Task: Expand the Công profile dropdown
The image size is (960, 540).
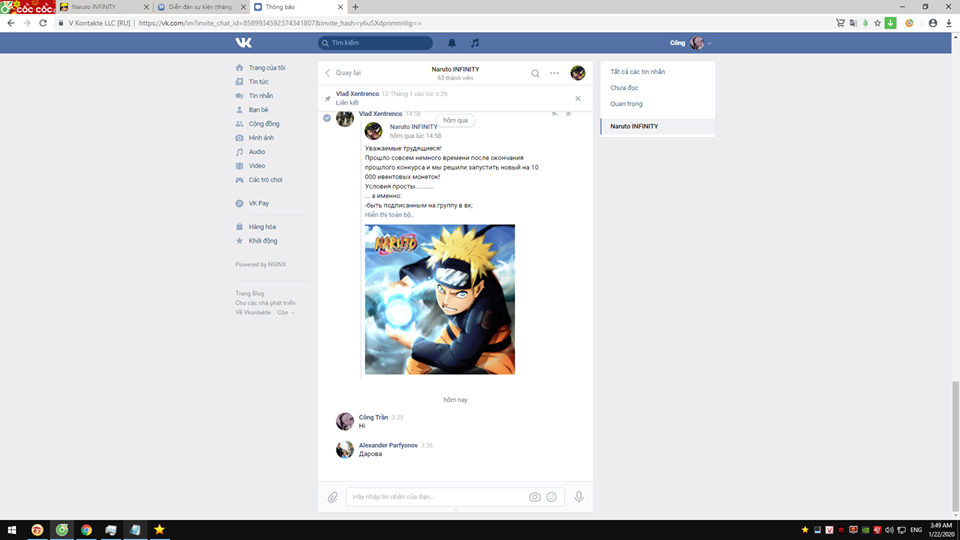Action: (x=691, y=43)
